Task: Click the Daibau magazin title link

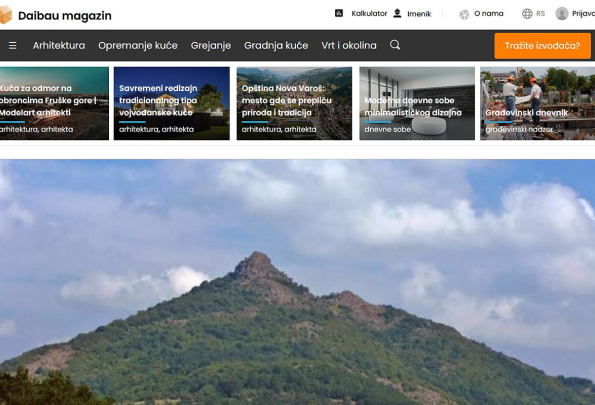Action: (65, 16)
